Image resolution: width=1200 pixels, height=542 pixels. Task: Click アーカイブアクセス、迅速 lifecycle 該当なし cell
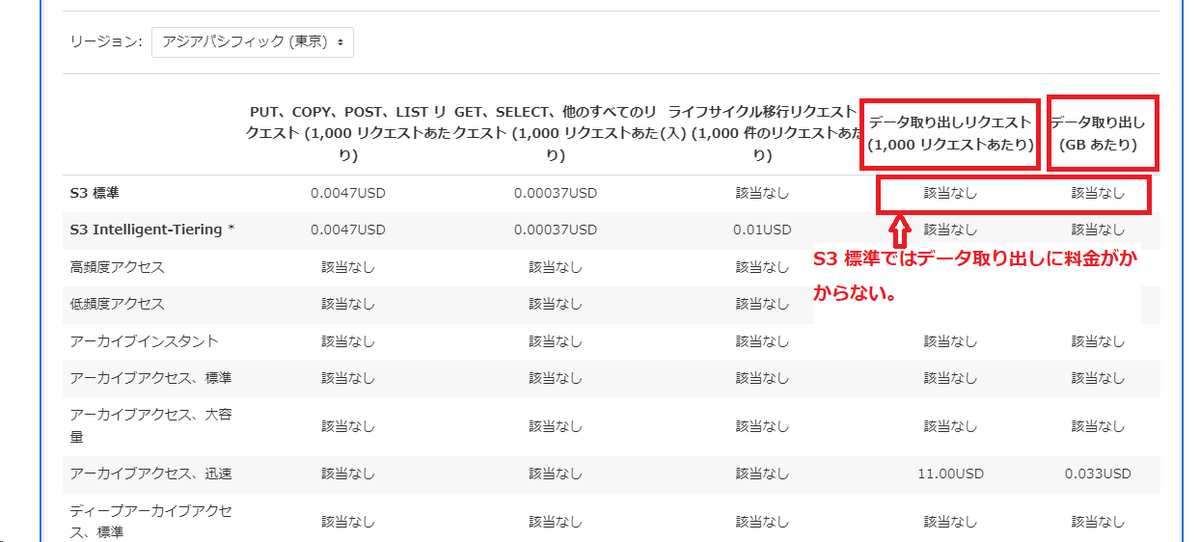point(763,473)
